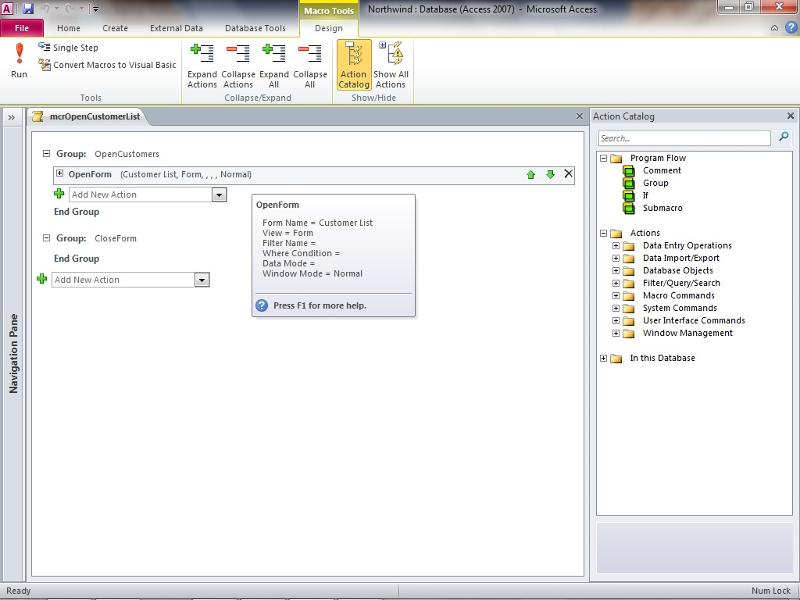Select the Submacro program flow item

pos(662,208)
